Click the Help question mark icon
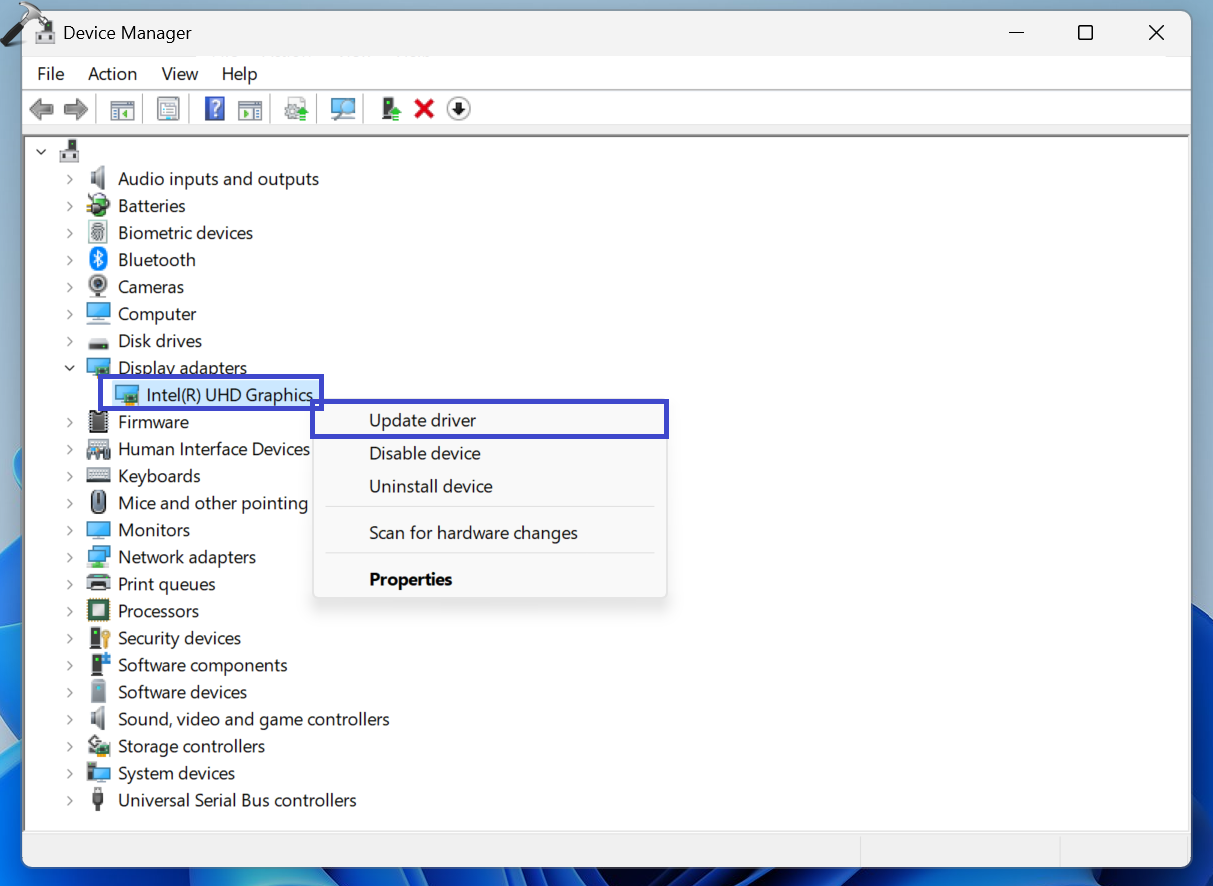 [x=214, y=108]
